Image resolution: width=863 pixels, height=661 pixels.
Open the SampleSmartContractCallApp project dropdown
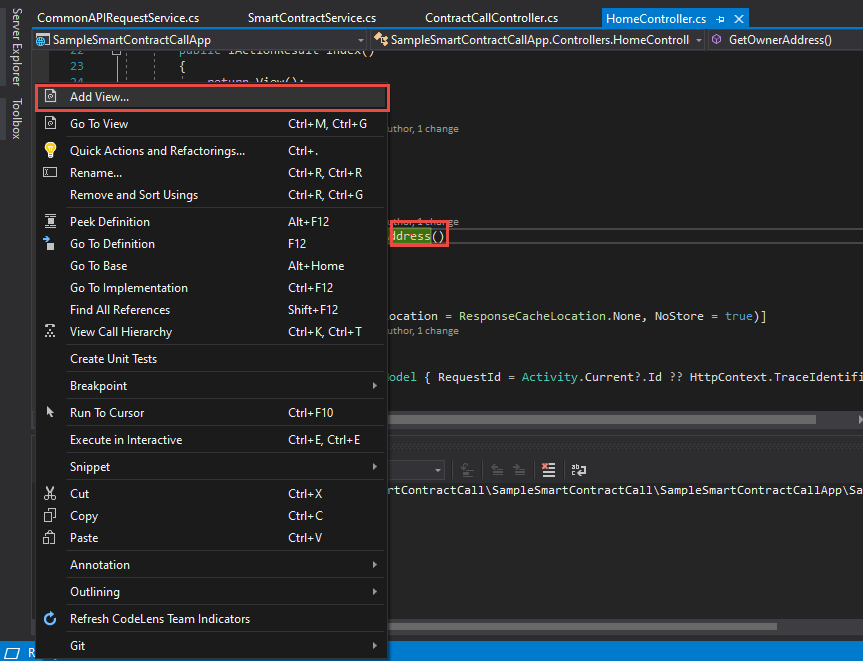click(x=361, y=40)
